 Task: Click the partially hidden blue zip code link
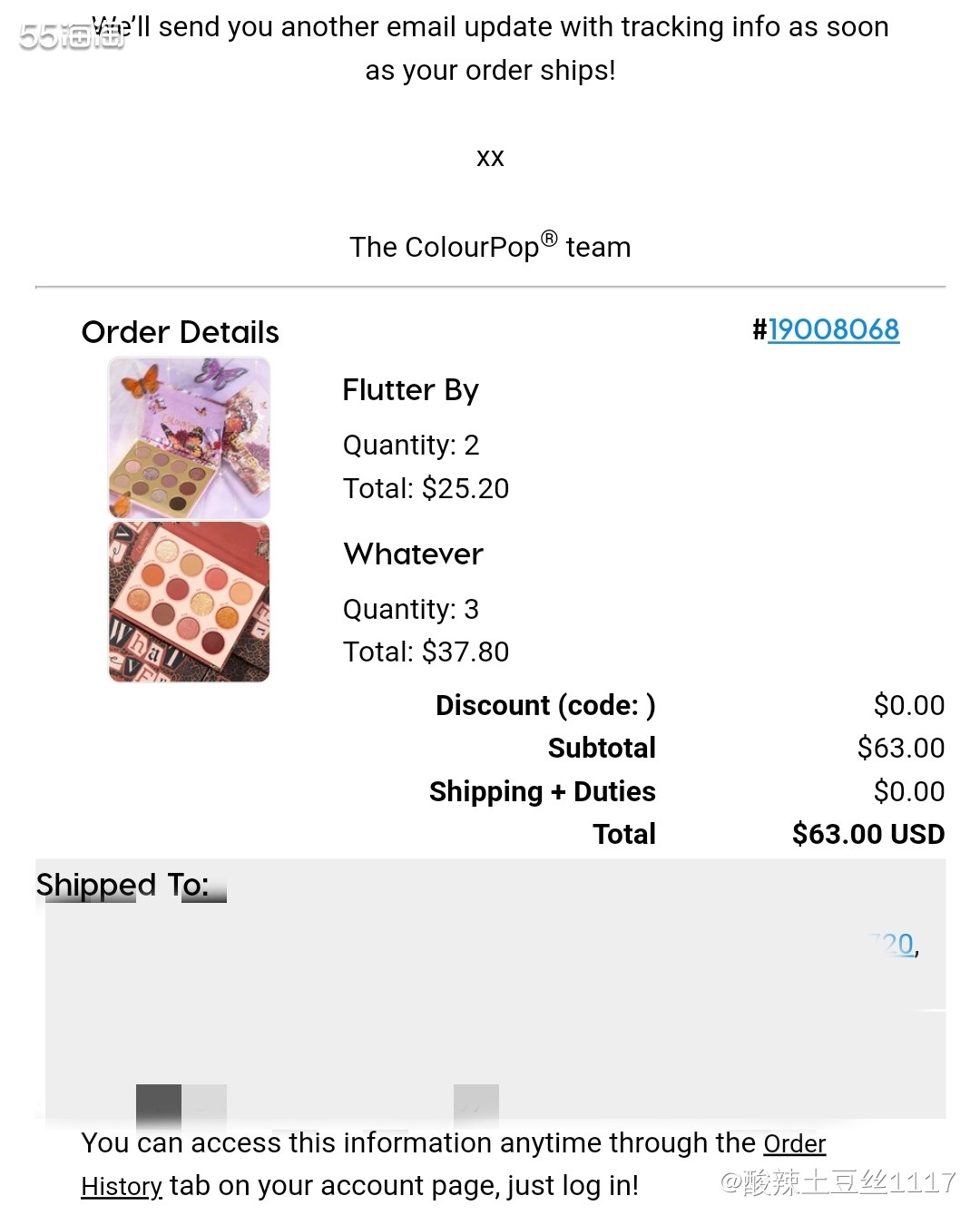(894, 945)
